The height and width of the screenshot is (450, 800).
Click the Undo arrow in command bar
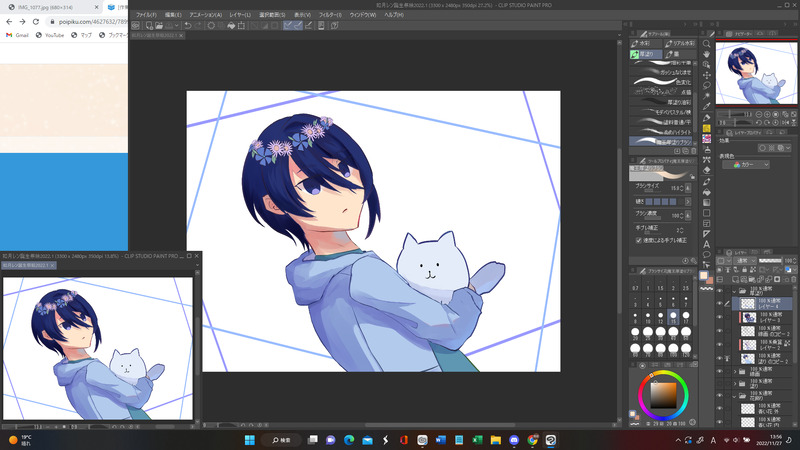tap(188, 25)
